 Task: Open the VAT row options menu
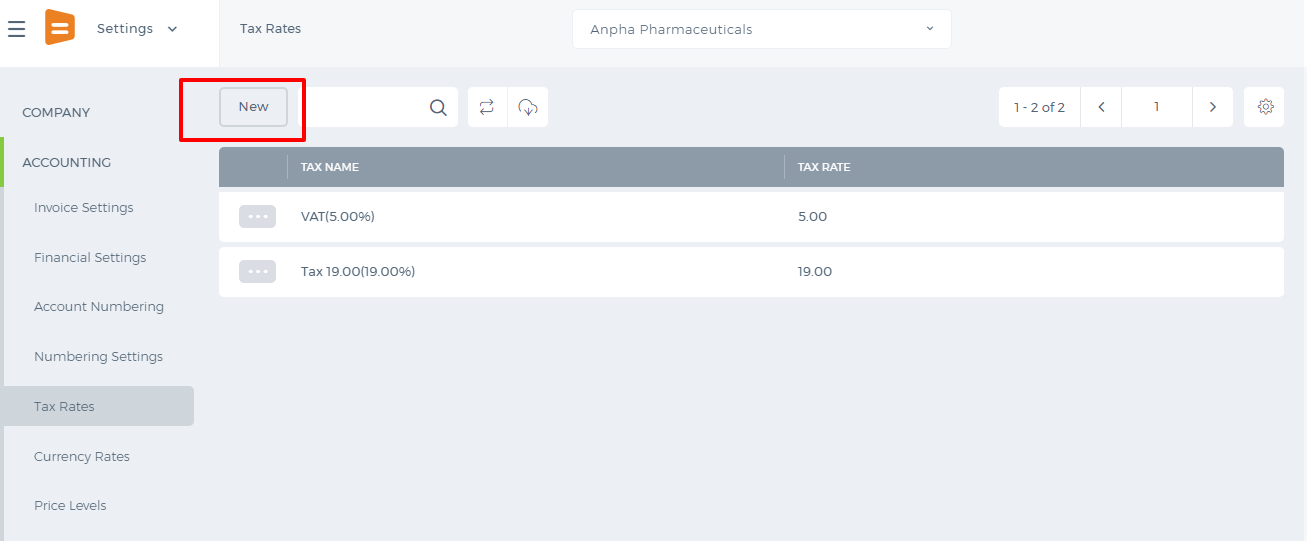pos(257,216)
